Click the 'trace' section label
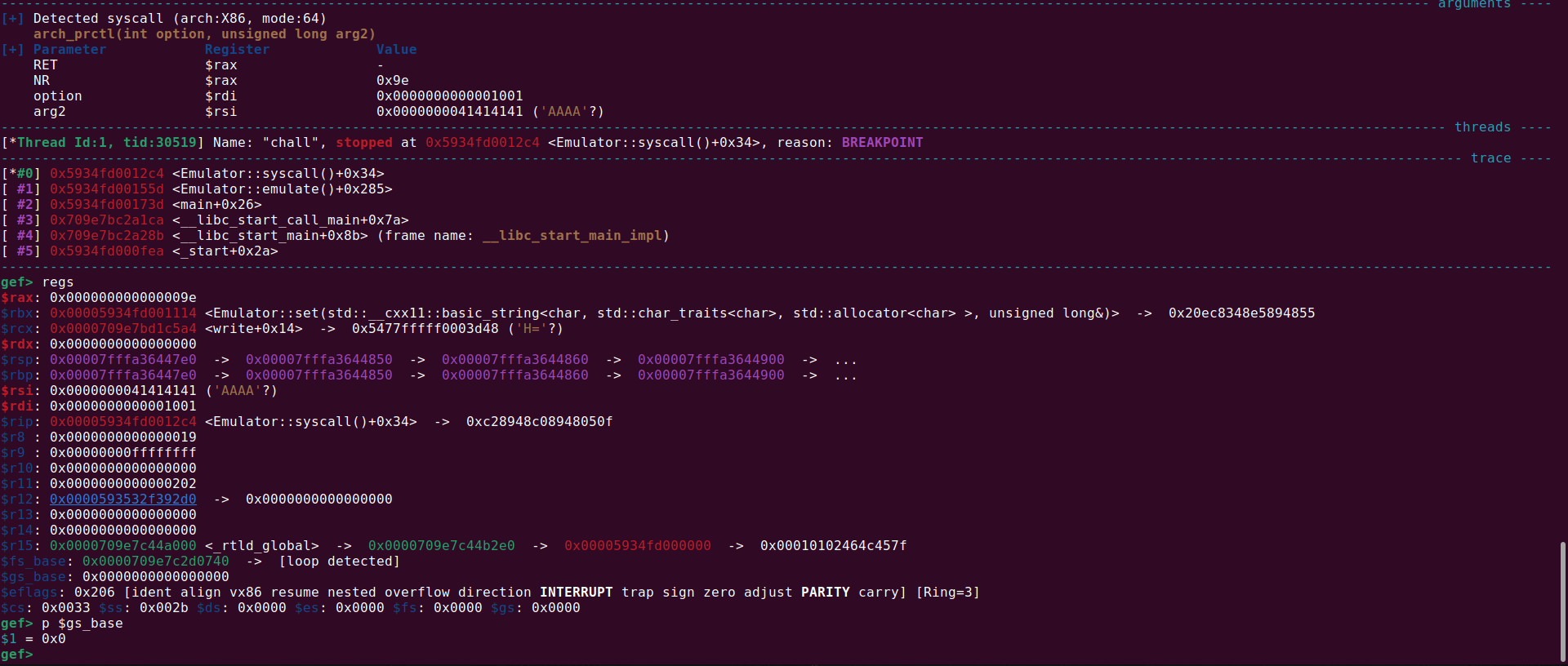This screenshot has width=1568, height=666. pos(1490,158)
